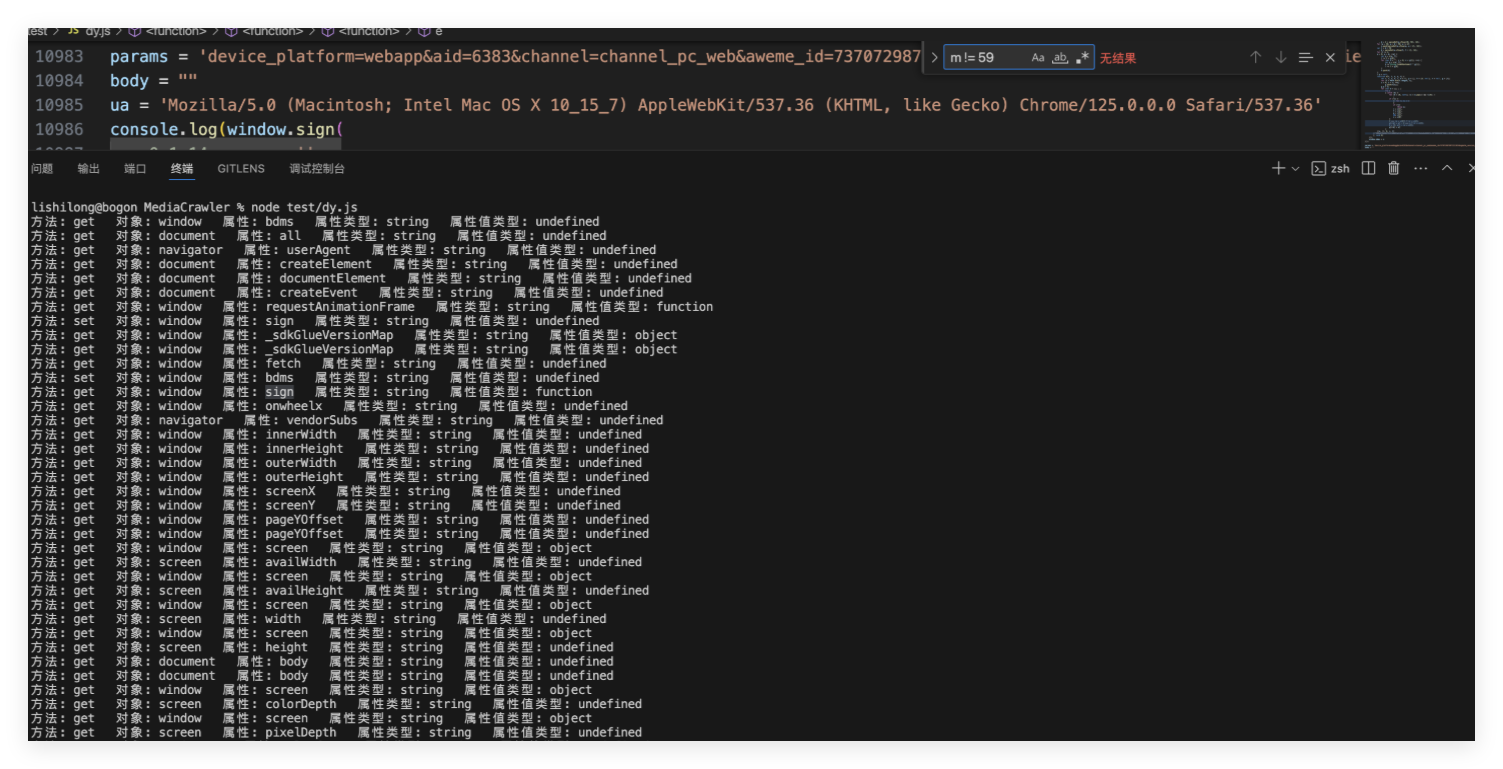
Task: Click line number 10983 in gutter
Action: [x=59, y=57]
